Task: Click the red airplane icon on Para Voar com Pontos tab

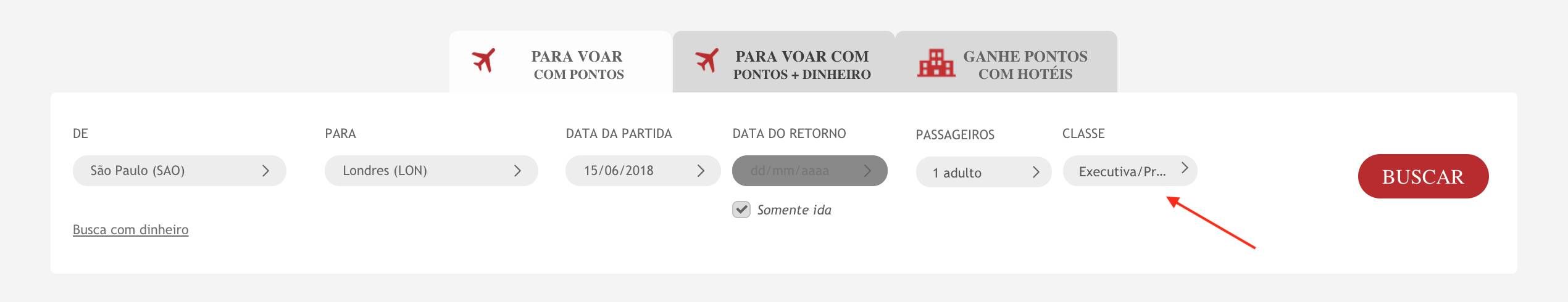Action: 483,60
